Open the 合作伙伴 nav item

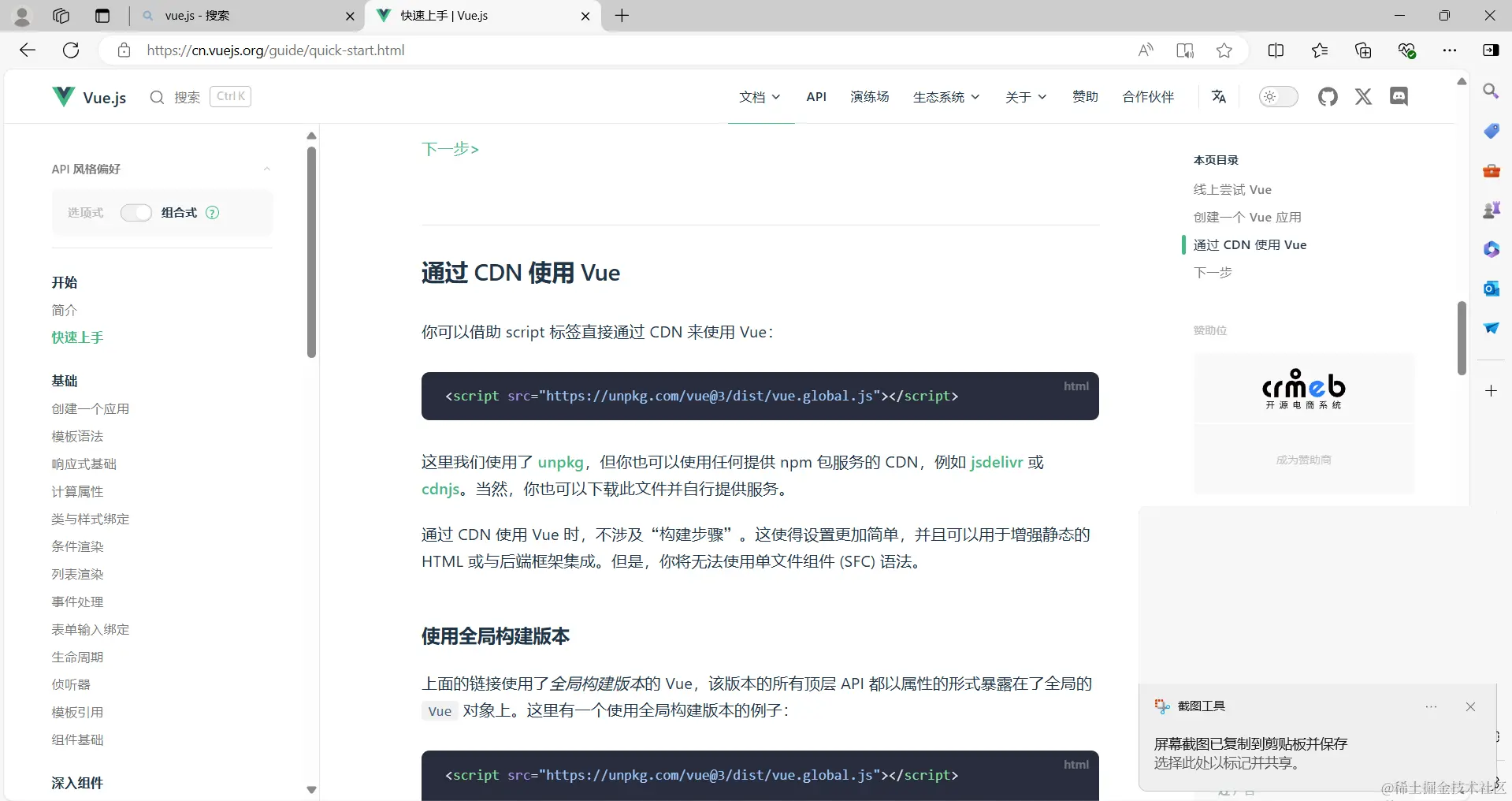pyautogui.click(x=1148, y=97)
